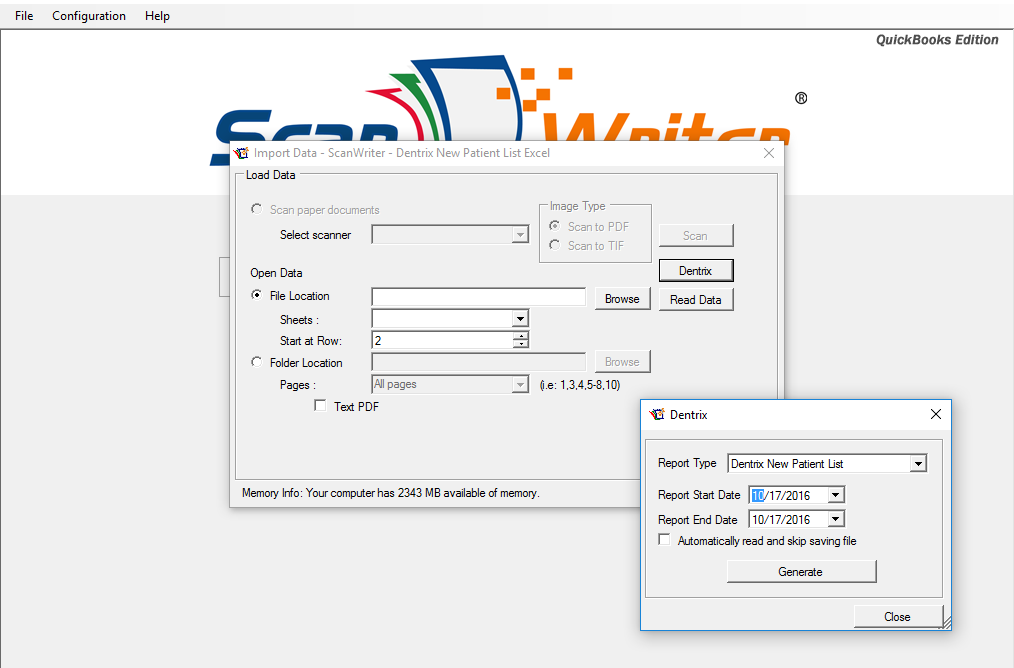Click the Close button in Dentrix dialog

(898, 616)
